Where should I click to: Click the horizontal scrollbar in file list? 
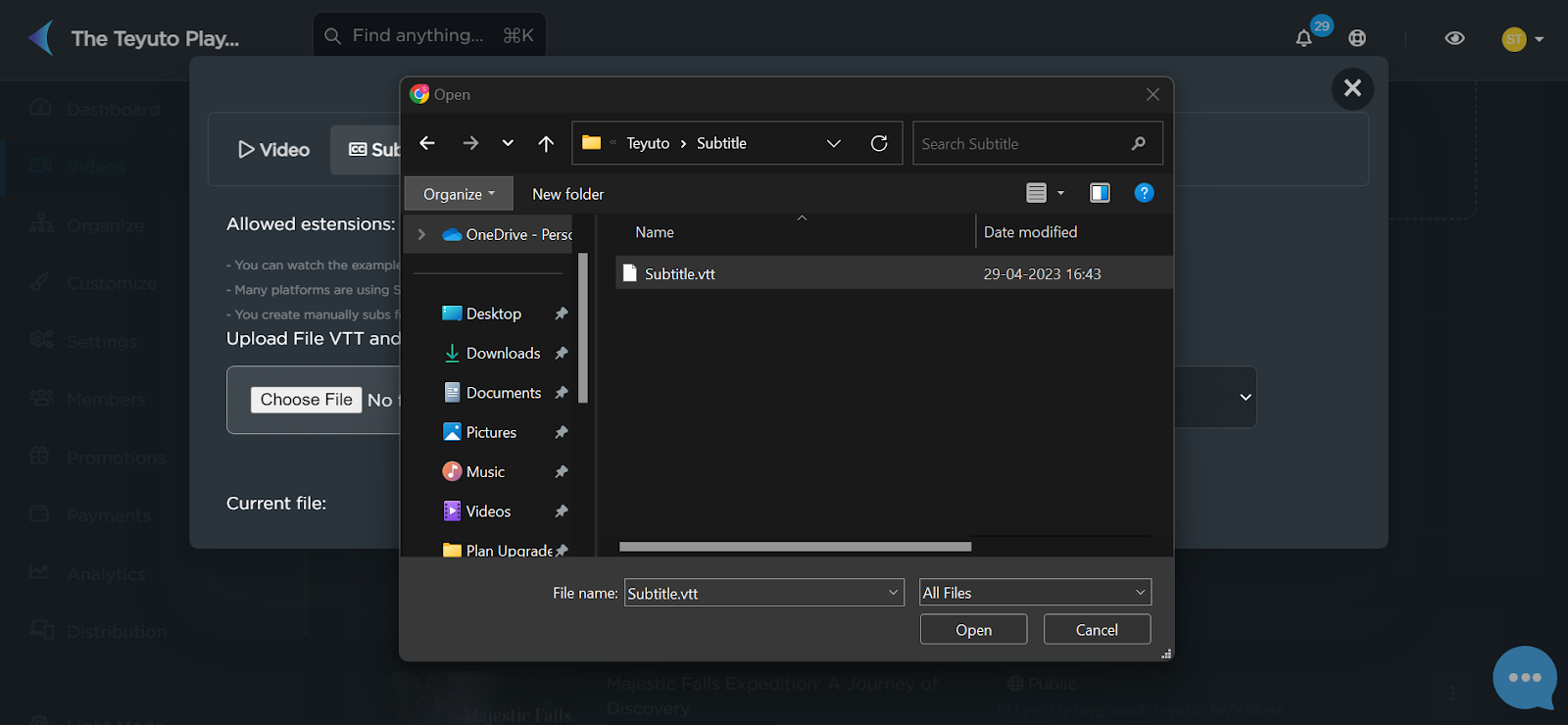pos(795,547)
